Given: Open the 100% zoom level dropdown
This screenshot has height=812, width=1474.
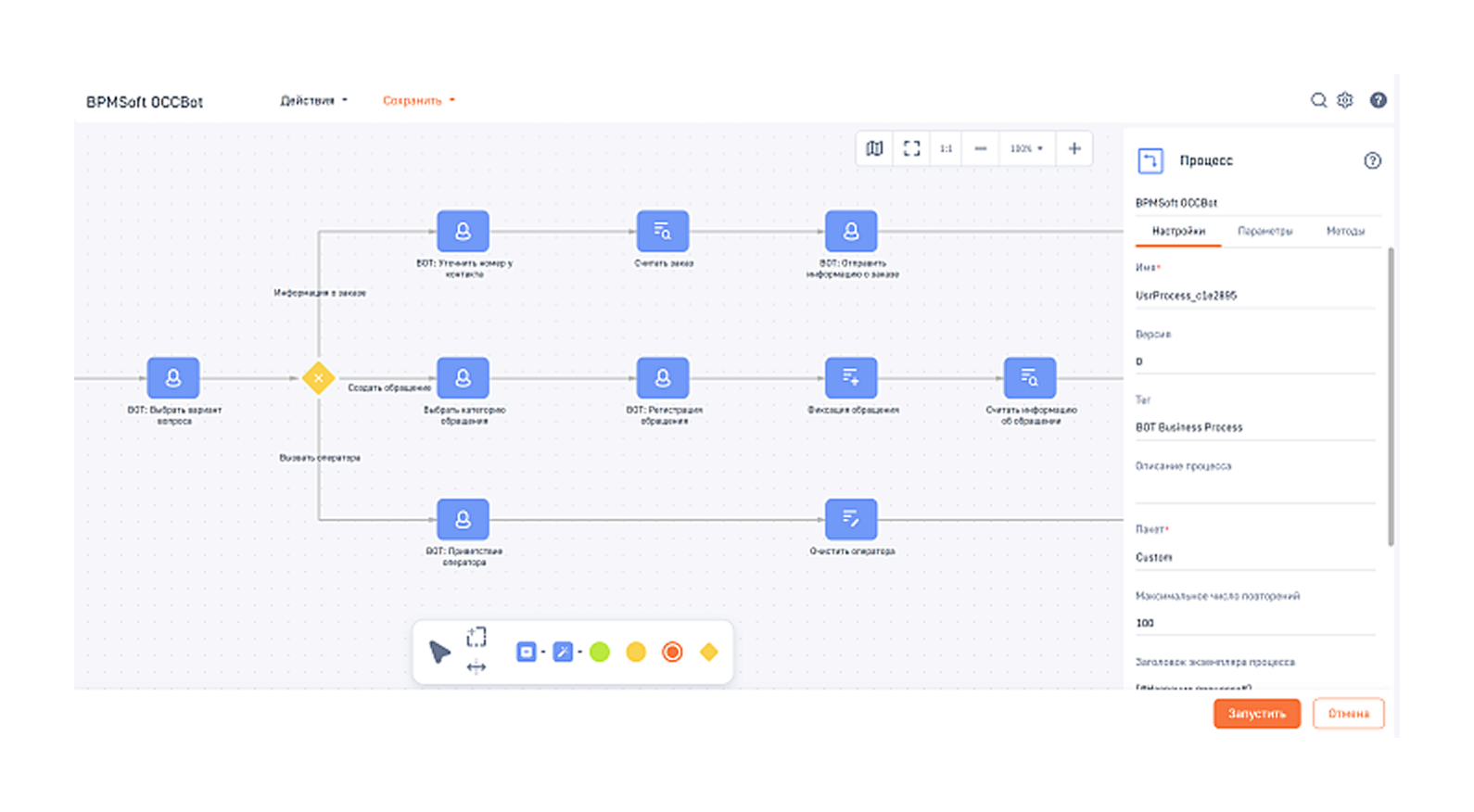Looking at the screenshot, I should pyautogui.click(x=1026, y=148).
